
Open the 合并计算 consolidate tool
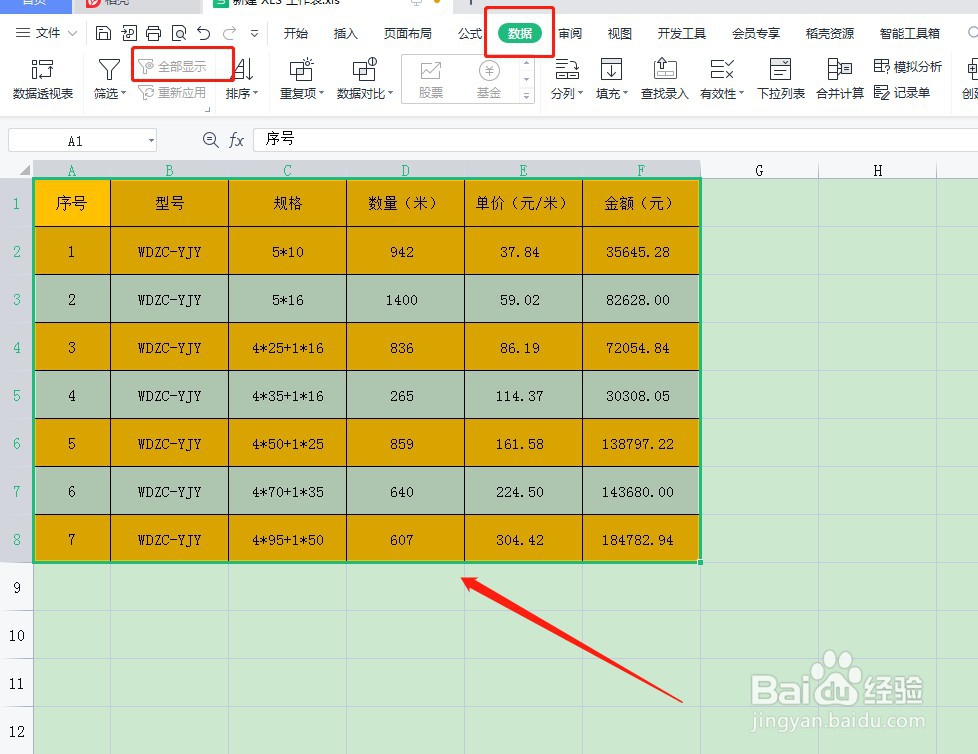pos(840,79)
